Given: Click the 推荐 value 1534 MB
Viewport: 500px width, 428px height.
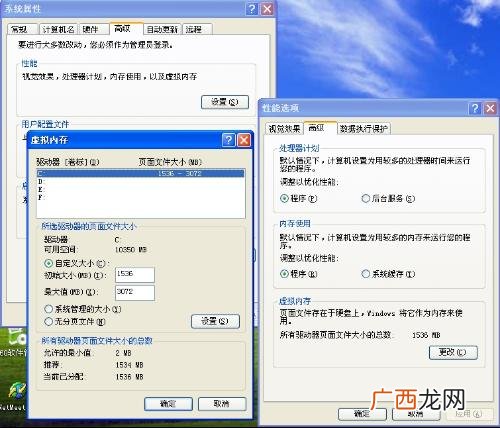Looking at the screenshot, I should pyautogui.click(x=130, y=365).
